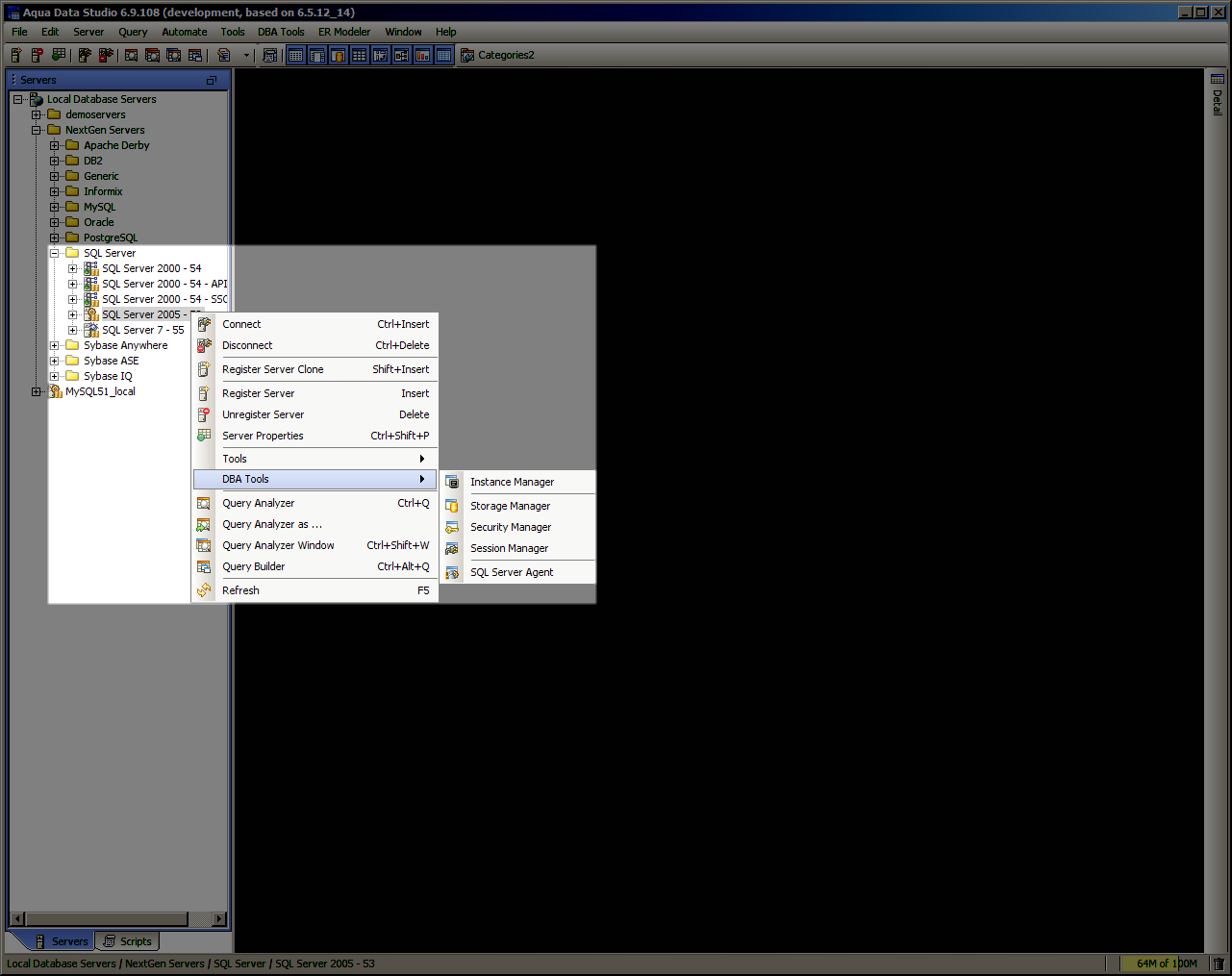Open Storage Manager from the submenu
This screenshot has height=976, width=1232.
(518, 506)
